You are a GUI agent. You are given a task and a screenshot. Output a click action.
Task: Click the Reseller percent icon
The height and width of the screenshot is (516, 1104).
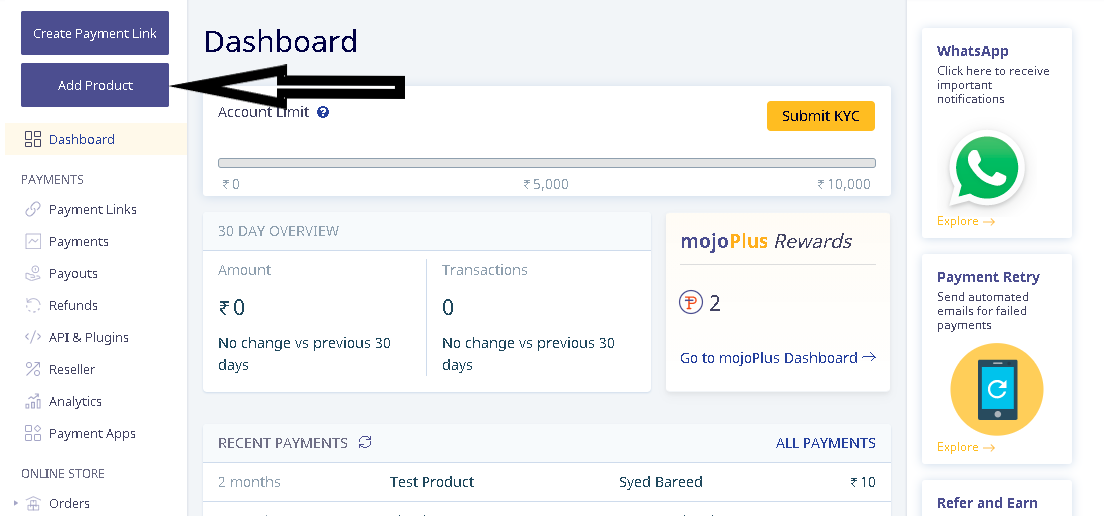32,370
